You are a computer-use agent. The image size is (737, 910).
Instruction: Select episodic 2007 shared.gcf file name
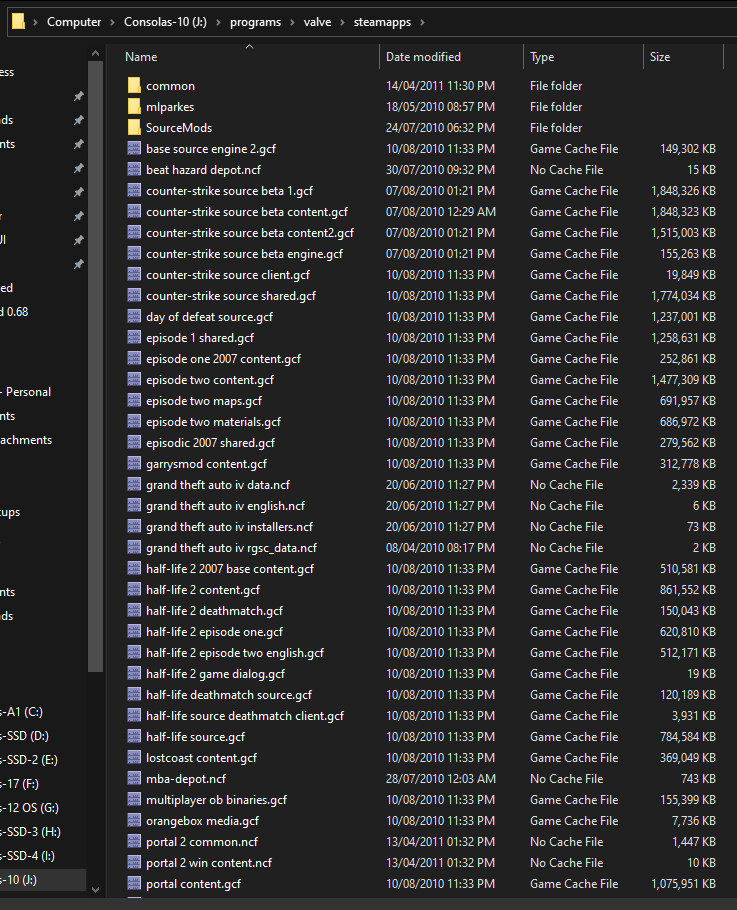point(210,442)
